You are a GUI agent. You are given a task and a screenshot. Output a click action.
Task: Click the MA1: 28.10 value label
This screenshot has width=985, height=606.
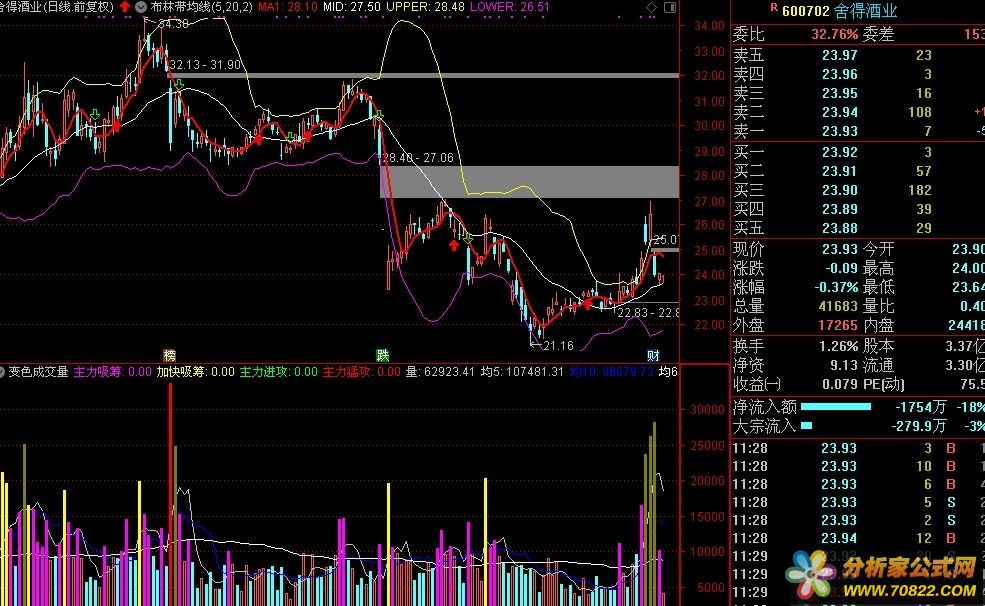pos(288,7)
